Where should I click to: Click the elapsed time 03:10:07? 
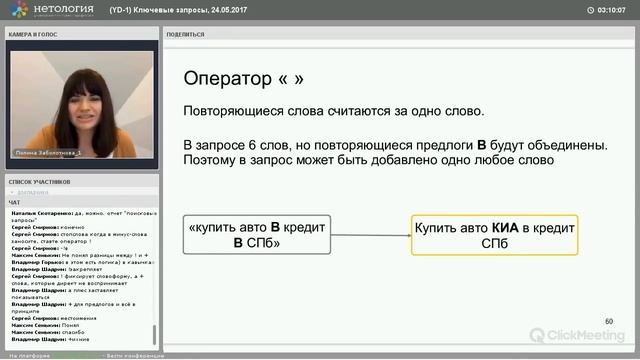611,10
